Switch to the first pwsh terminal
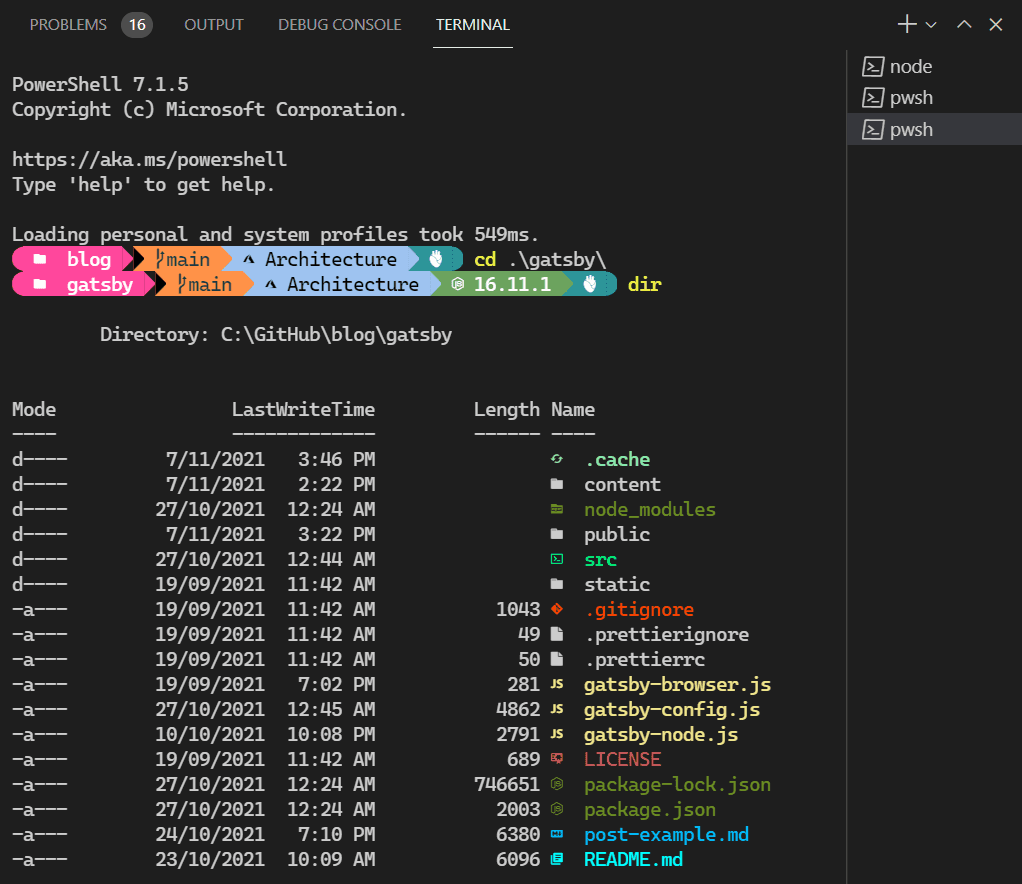 click(910, 98)
